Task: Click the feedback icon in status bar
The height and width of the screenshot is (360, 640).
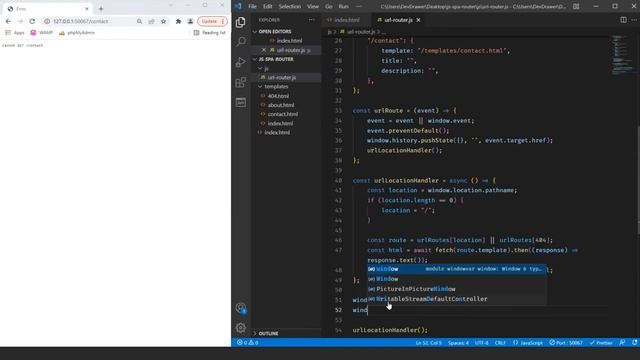Action: pyautogui.click(x=622, y=342)
